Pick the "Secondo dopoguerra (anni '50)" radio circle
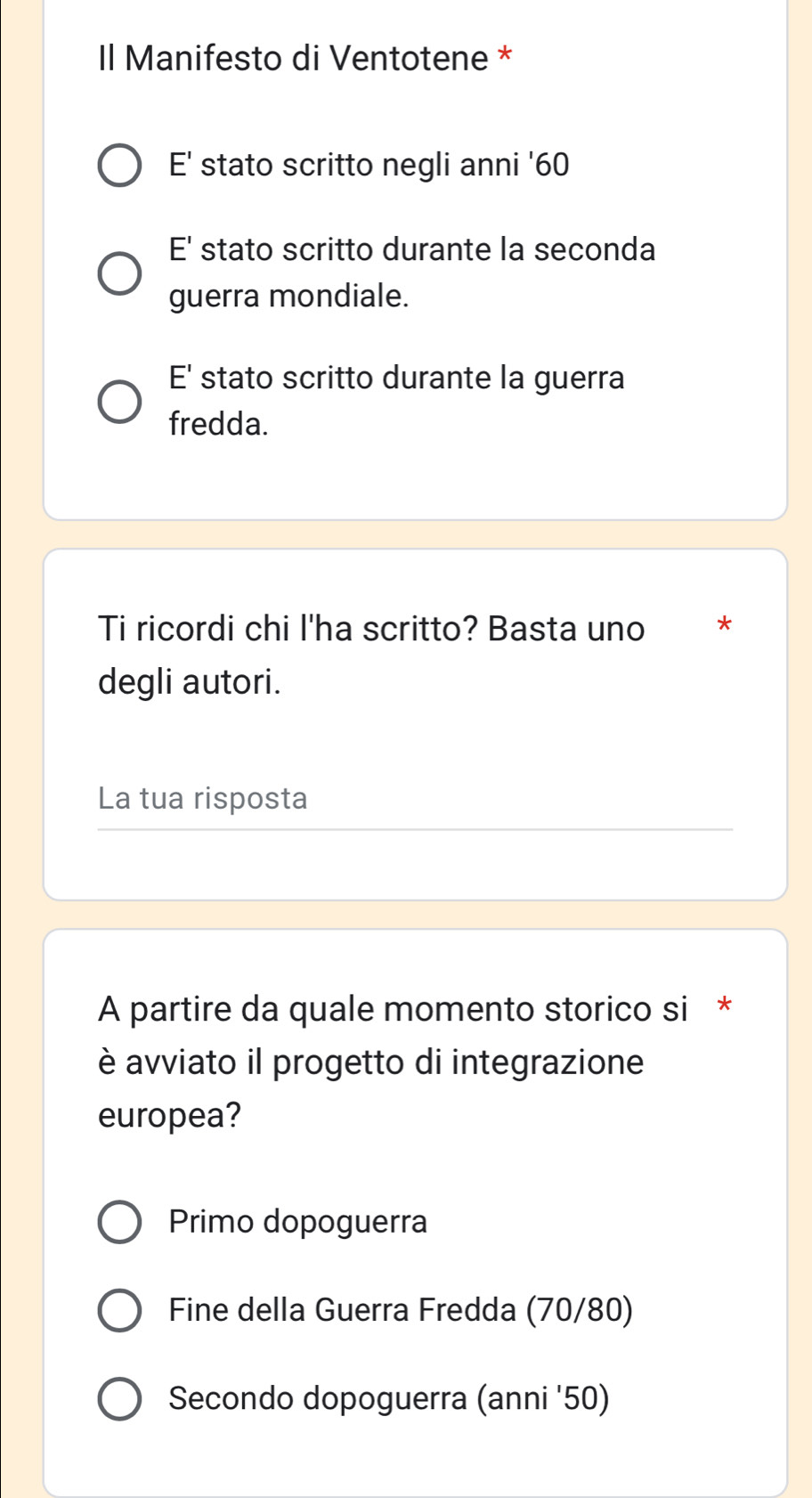Image resolution: width=812 pixels, height=1498 pixels. [x=119, y=1399]
